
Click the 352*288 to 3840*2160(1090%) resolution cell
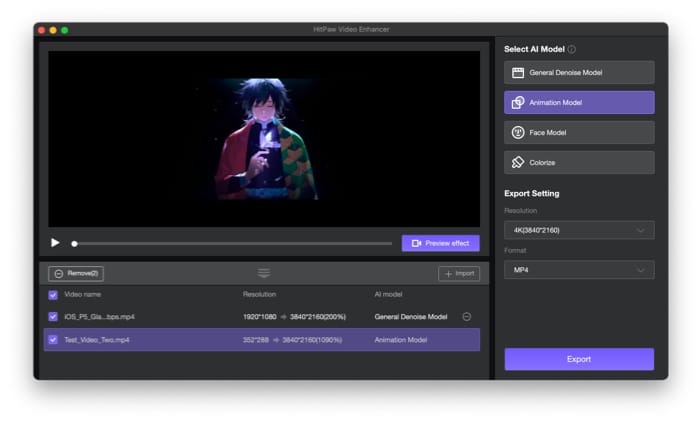(292, 340)
